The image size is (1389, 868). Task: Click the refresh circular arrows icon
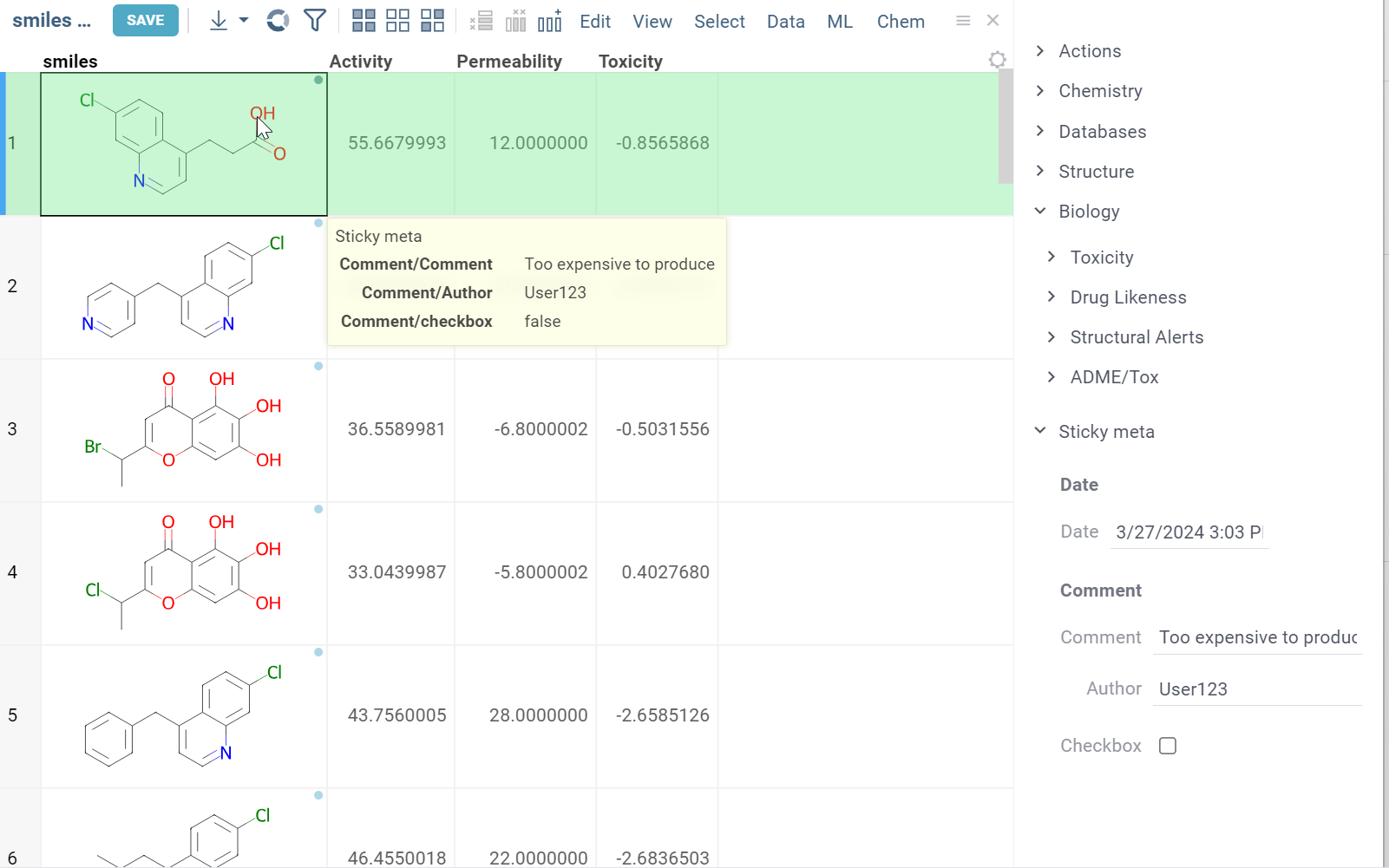point(278,21)
